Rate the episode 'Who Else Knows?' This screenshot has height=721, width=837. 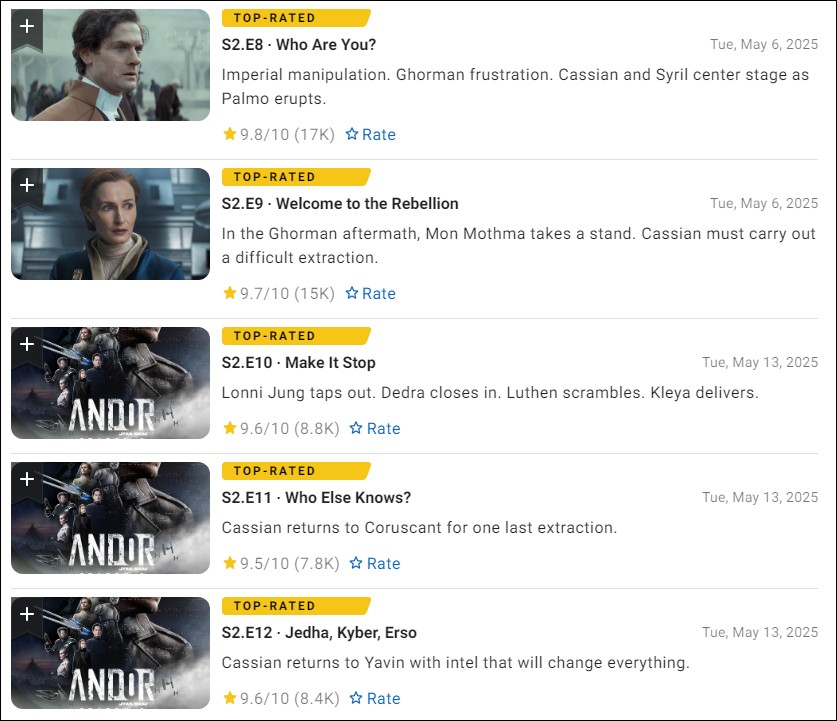(375, 563)
